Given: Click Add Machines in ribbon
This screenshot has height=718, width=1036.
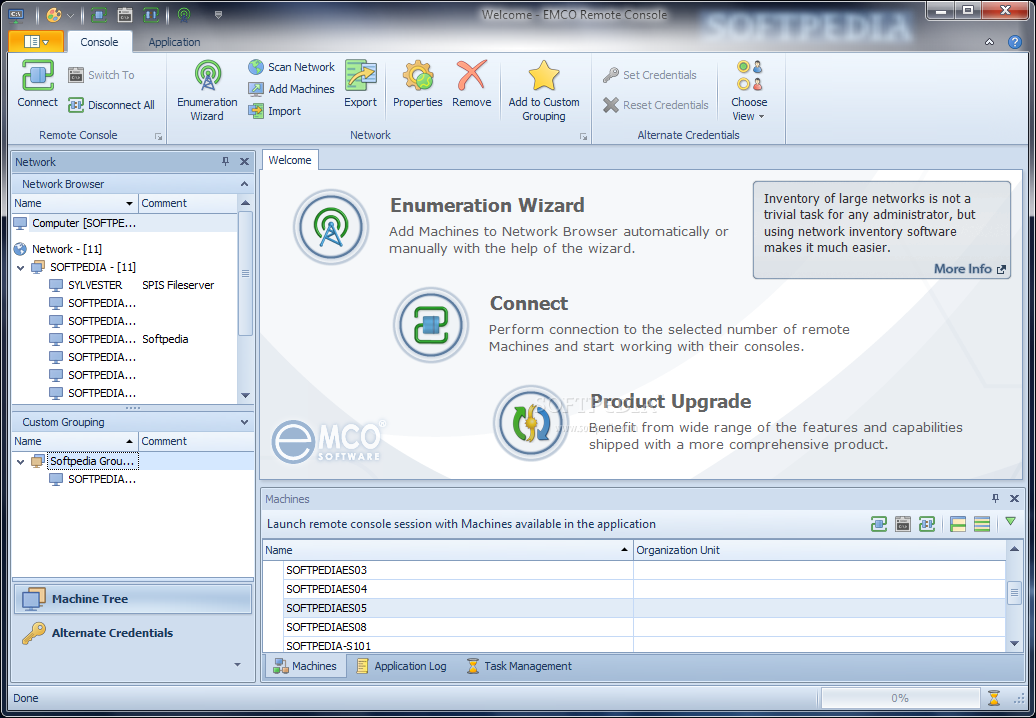Looking at the screenshot, I should 291,89.
